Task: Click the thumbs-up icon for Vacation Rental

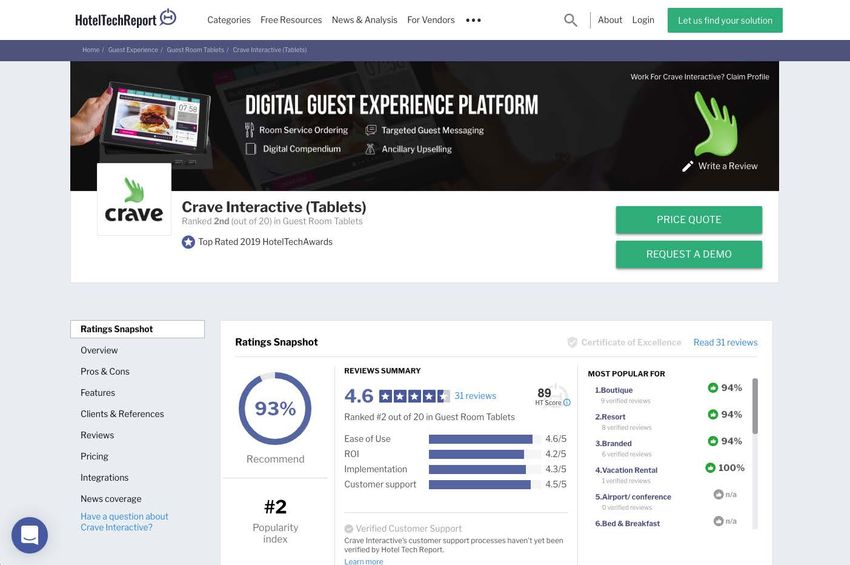Action: click(710, 467)
